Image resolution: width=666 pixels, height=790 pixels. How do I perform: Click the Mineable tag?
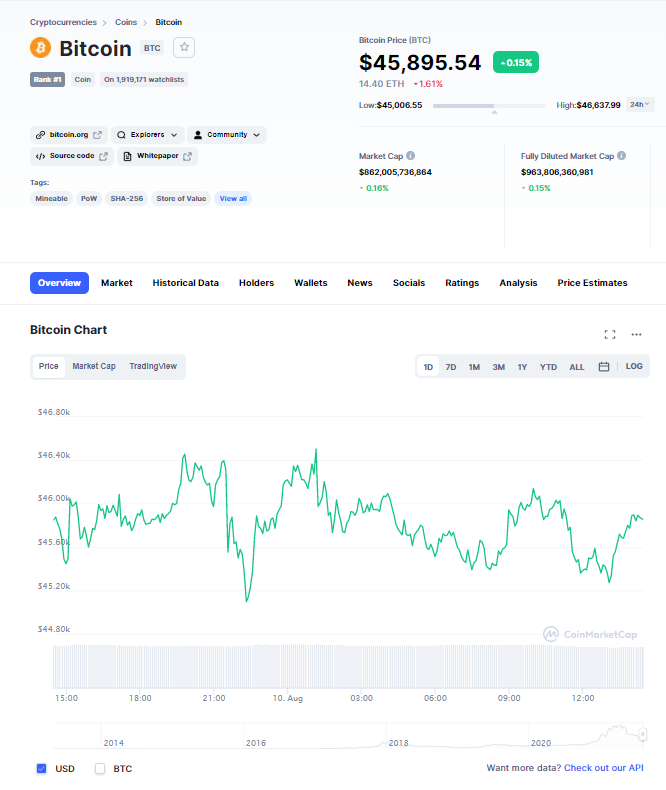51,199
